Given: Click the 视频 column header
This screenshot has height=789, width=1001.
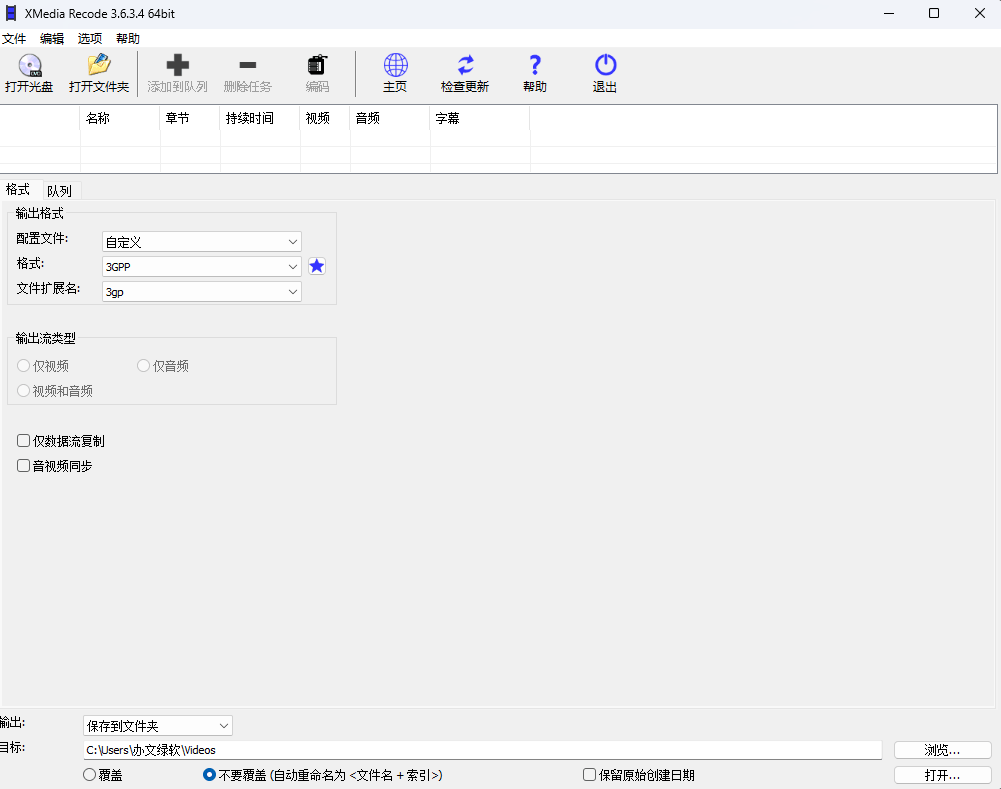Looking at the screenshot, I should [x=325, y=118].
